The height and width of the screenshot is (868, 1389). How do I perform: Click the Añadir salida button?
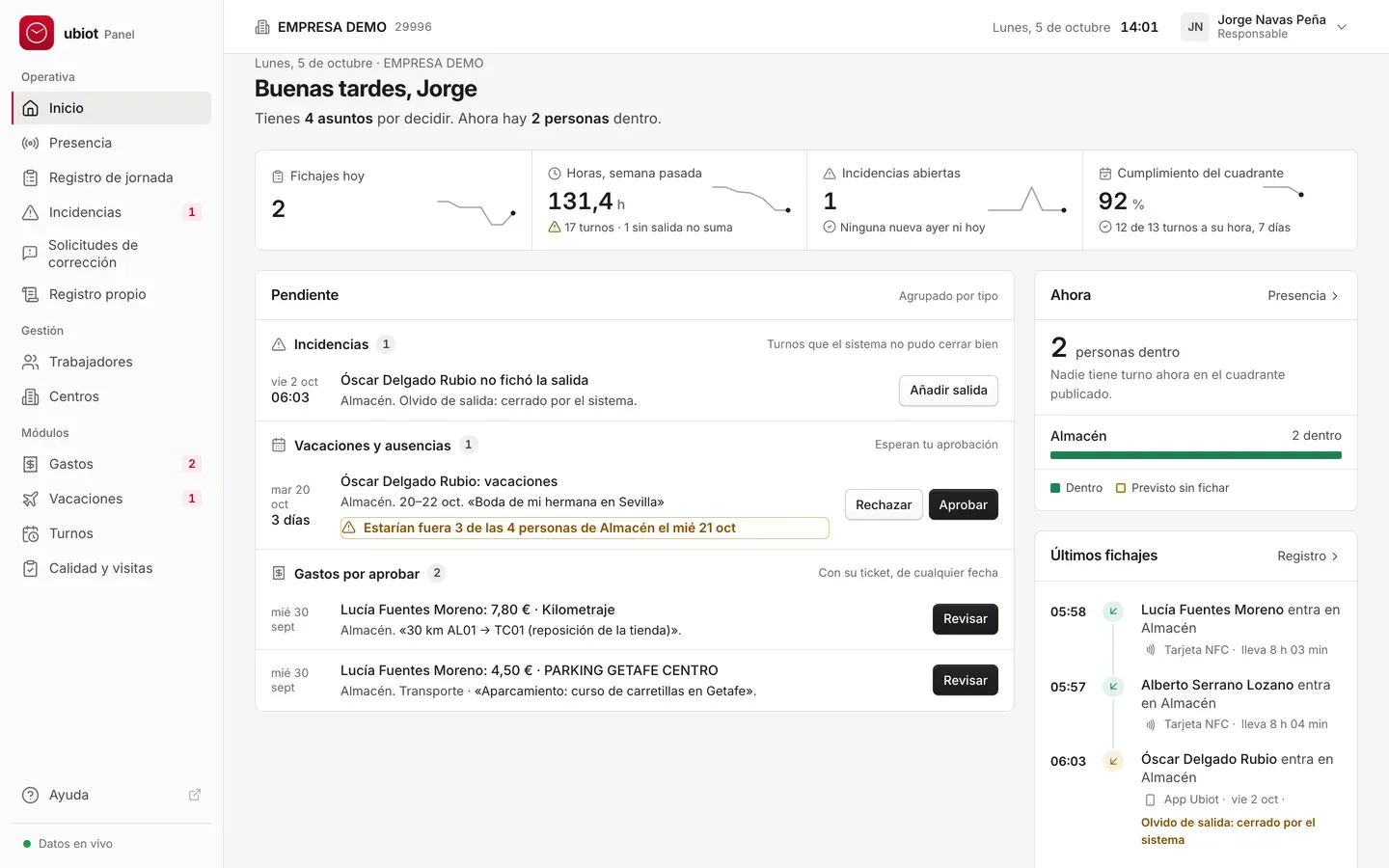[948, 391]
